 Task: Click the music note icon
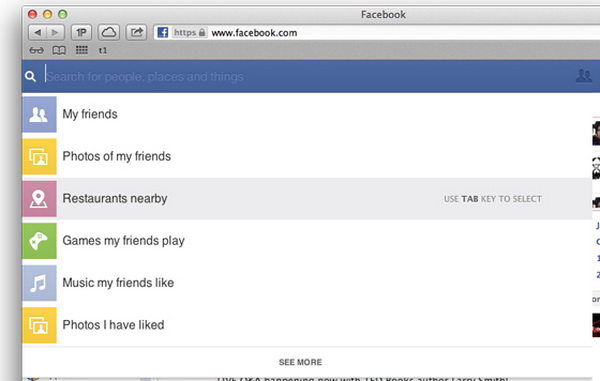[39, 283]
